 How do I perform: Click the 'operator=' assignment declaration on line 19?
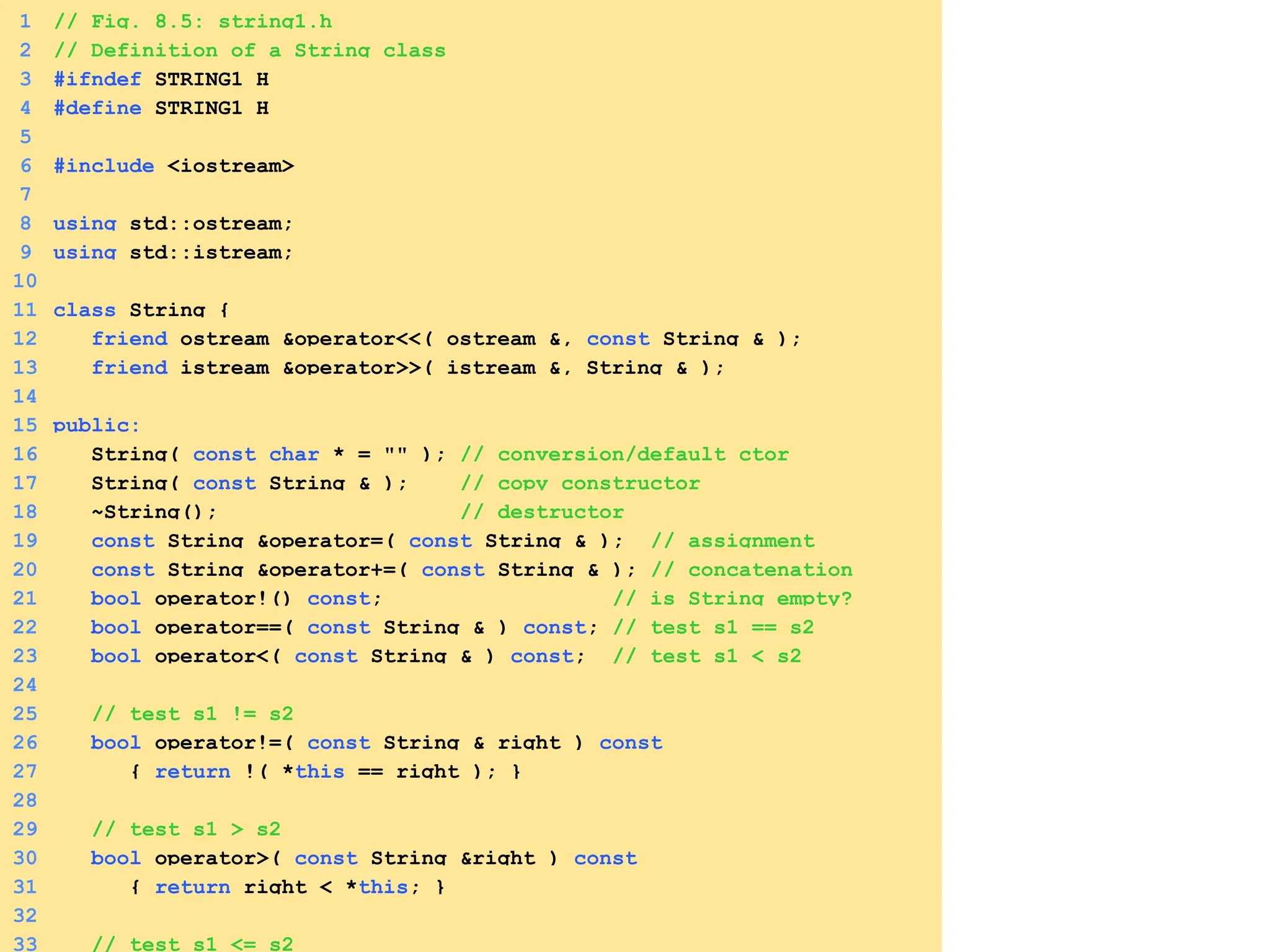[357, 540]
